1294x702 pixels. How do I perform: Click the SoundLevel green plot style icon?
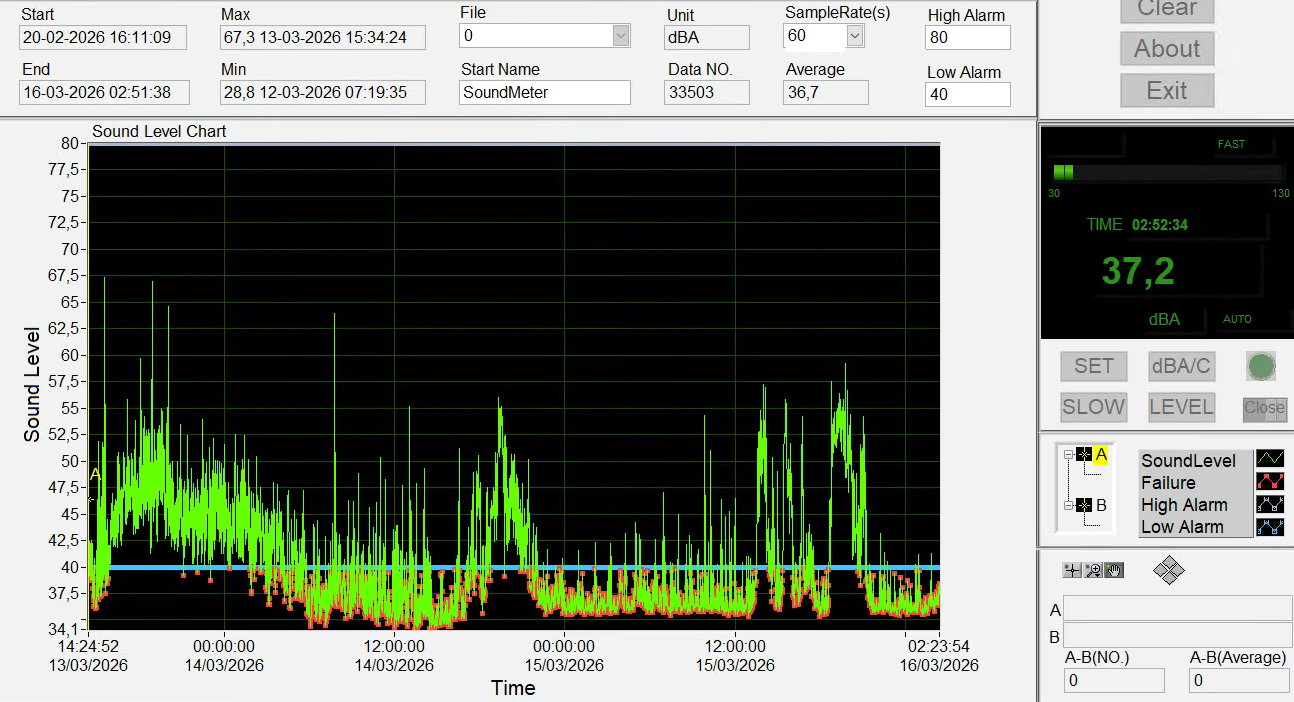pos(1269,460)
